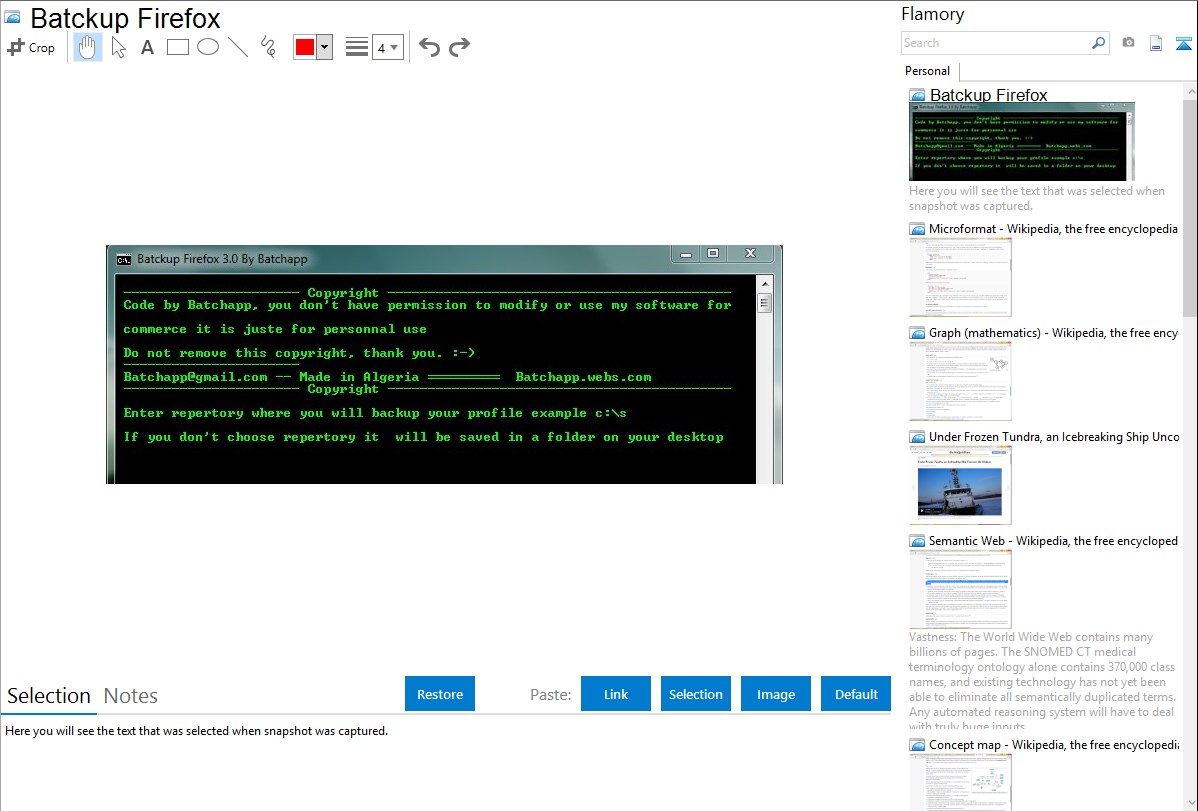Select the freehand squiggle tool
1198x811 pixels.
[x=268, y=47]
